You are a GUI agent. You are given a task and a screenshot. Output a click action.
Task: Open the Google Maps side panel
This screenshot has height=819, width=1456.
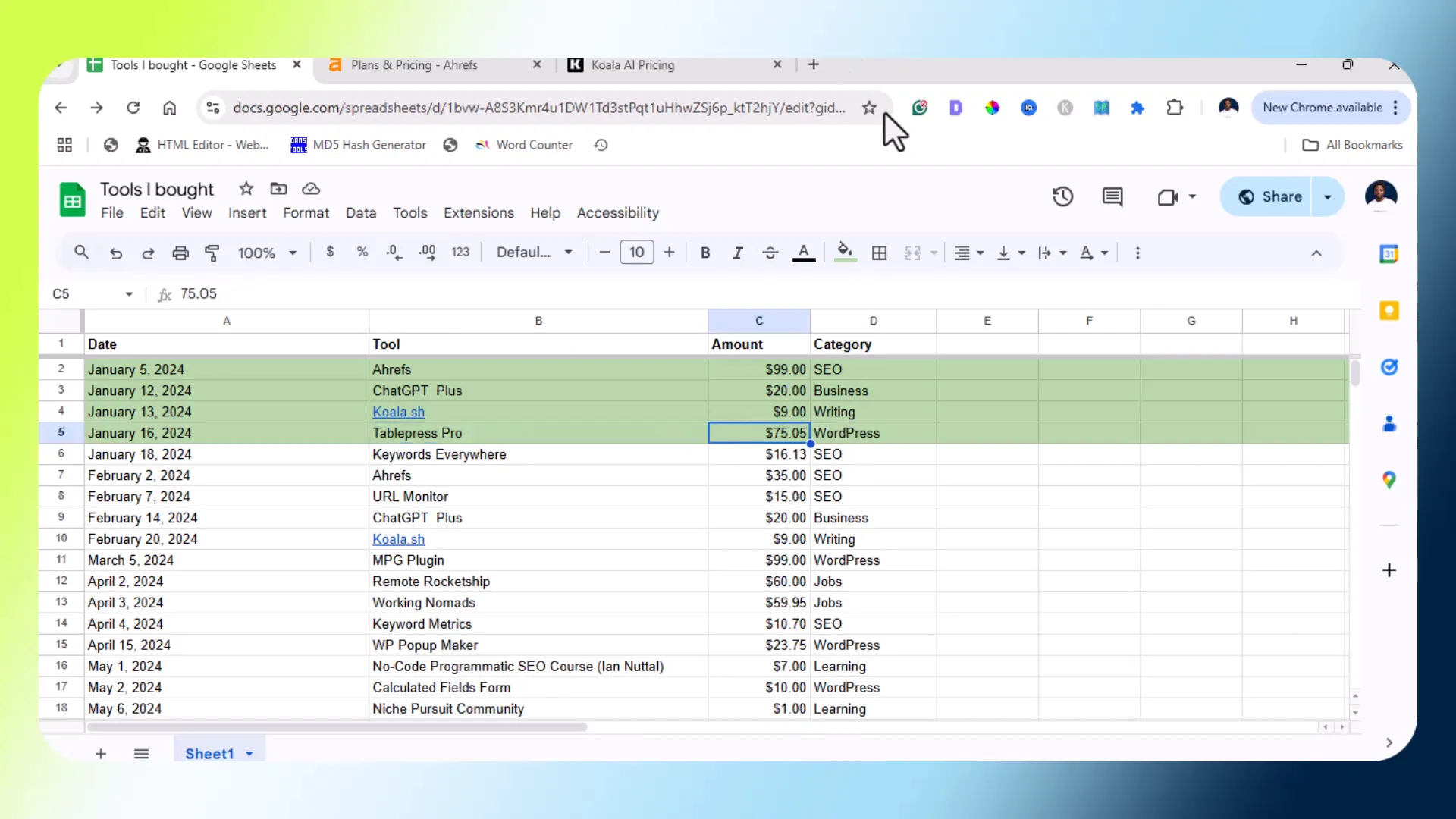click(1389, 480)
